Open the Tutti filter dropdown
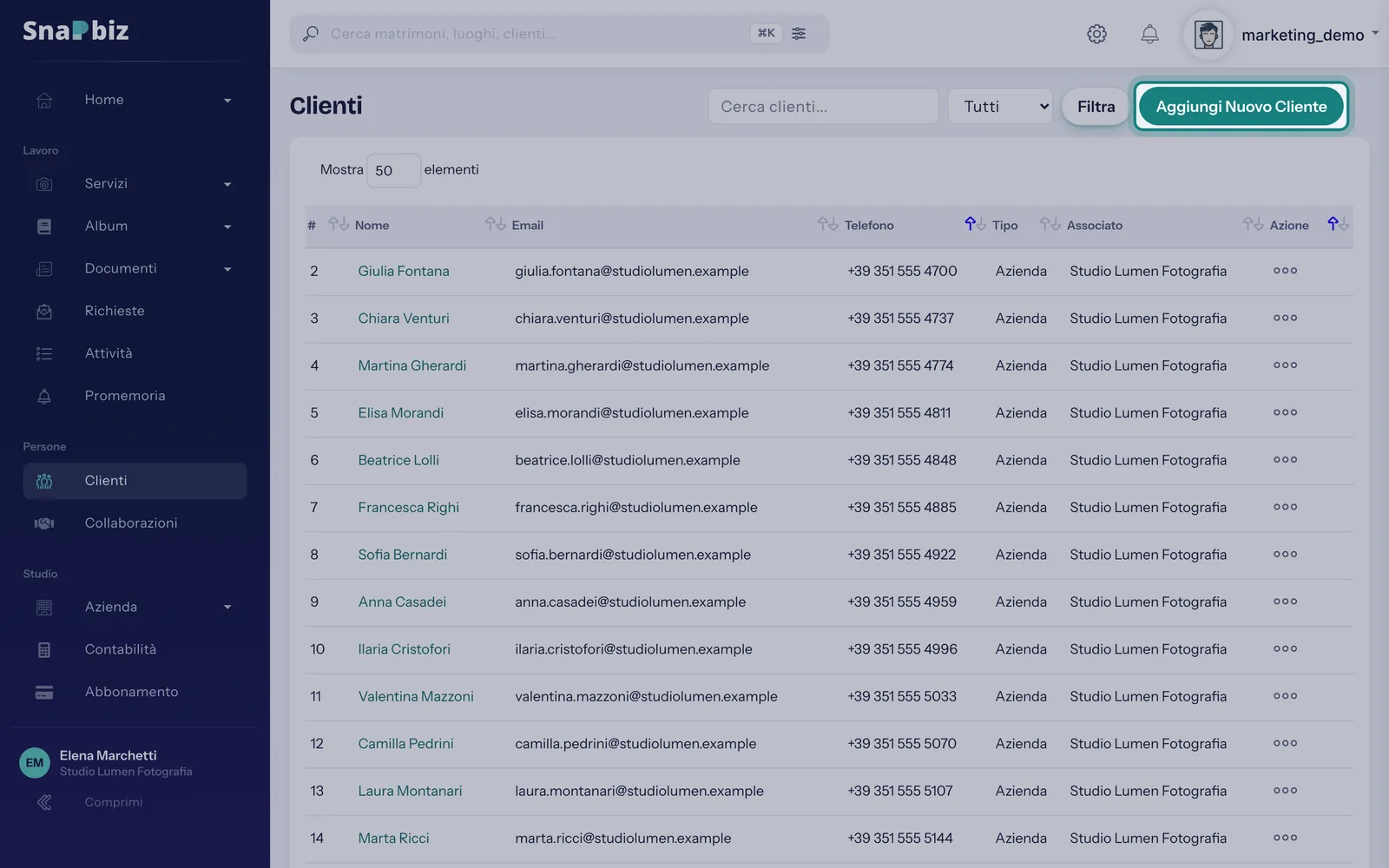 tap(1000, 106)
